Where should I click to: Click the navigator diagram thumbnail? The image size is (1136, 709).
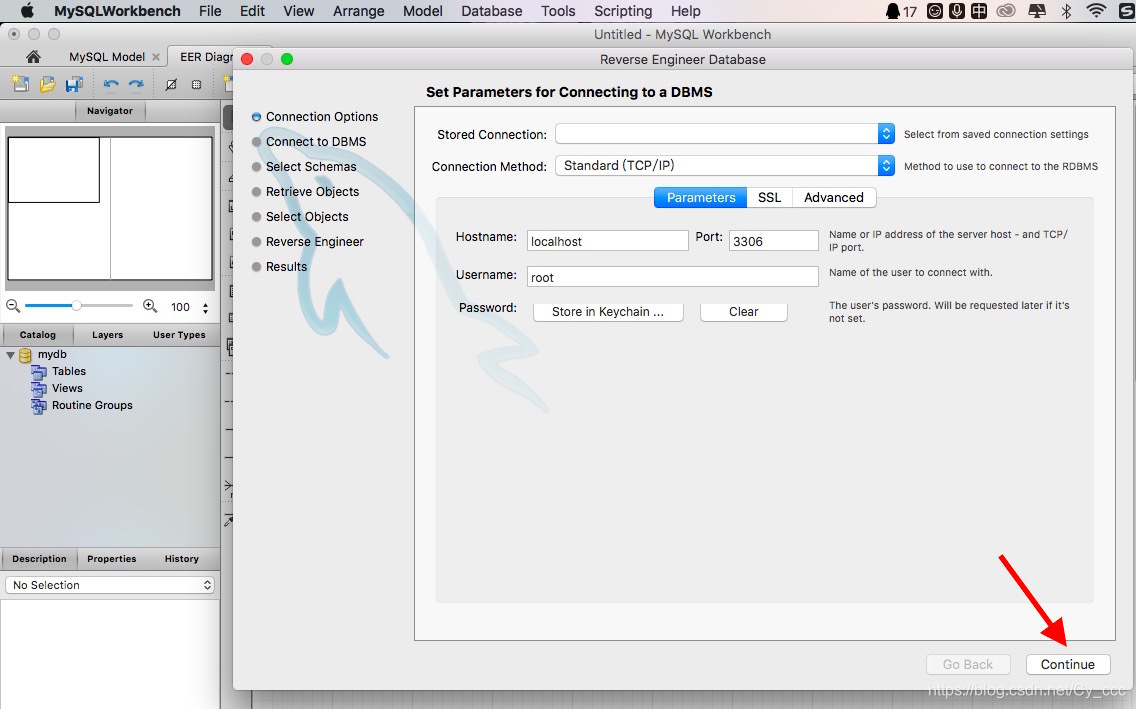(110, 208)
